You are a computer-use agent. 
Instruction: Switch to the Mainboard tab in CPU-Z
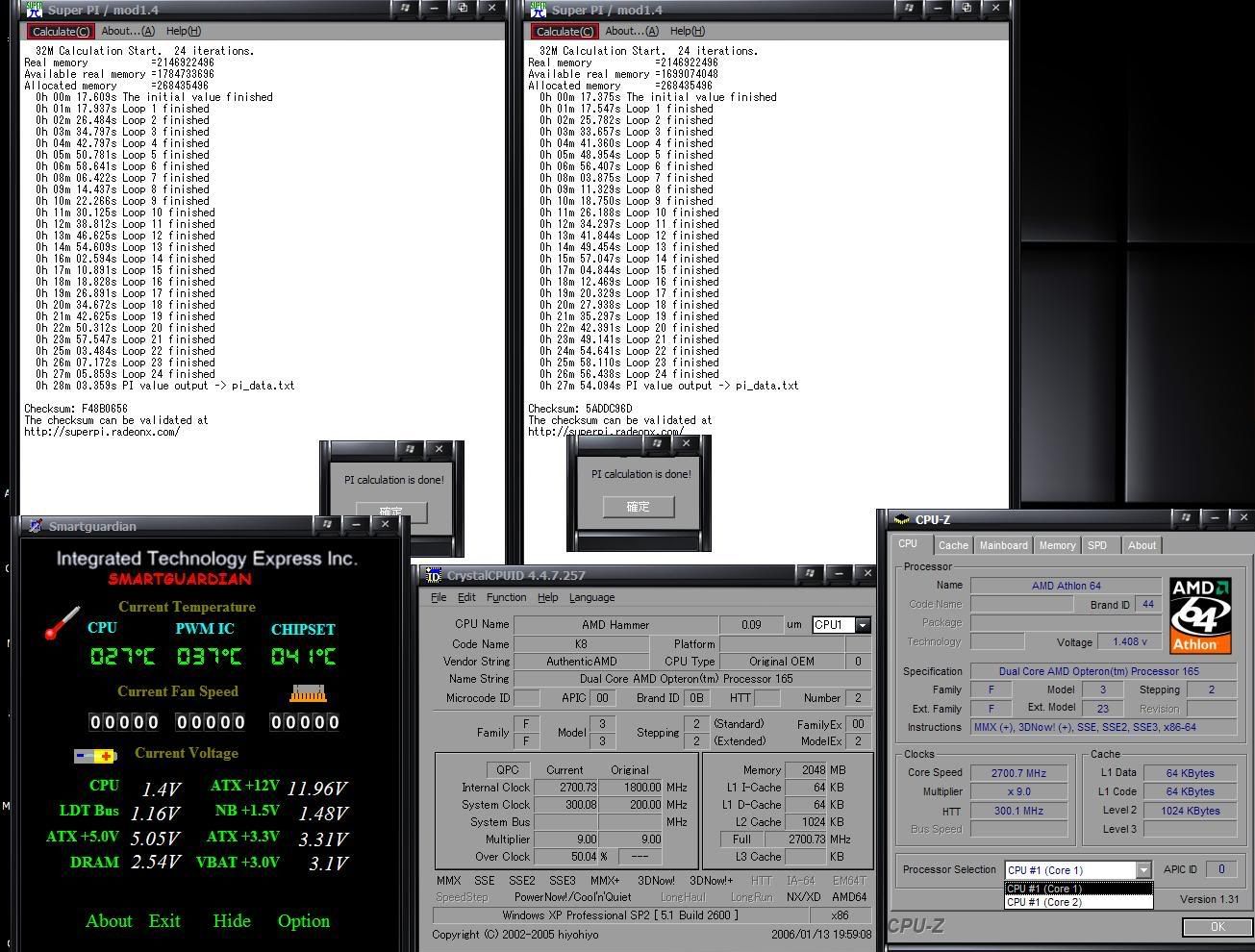[1003, 545]
